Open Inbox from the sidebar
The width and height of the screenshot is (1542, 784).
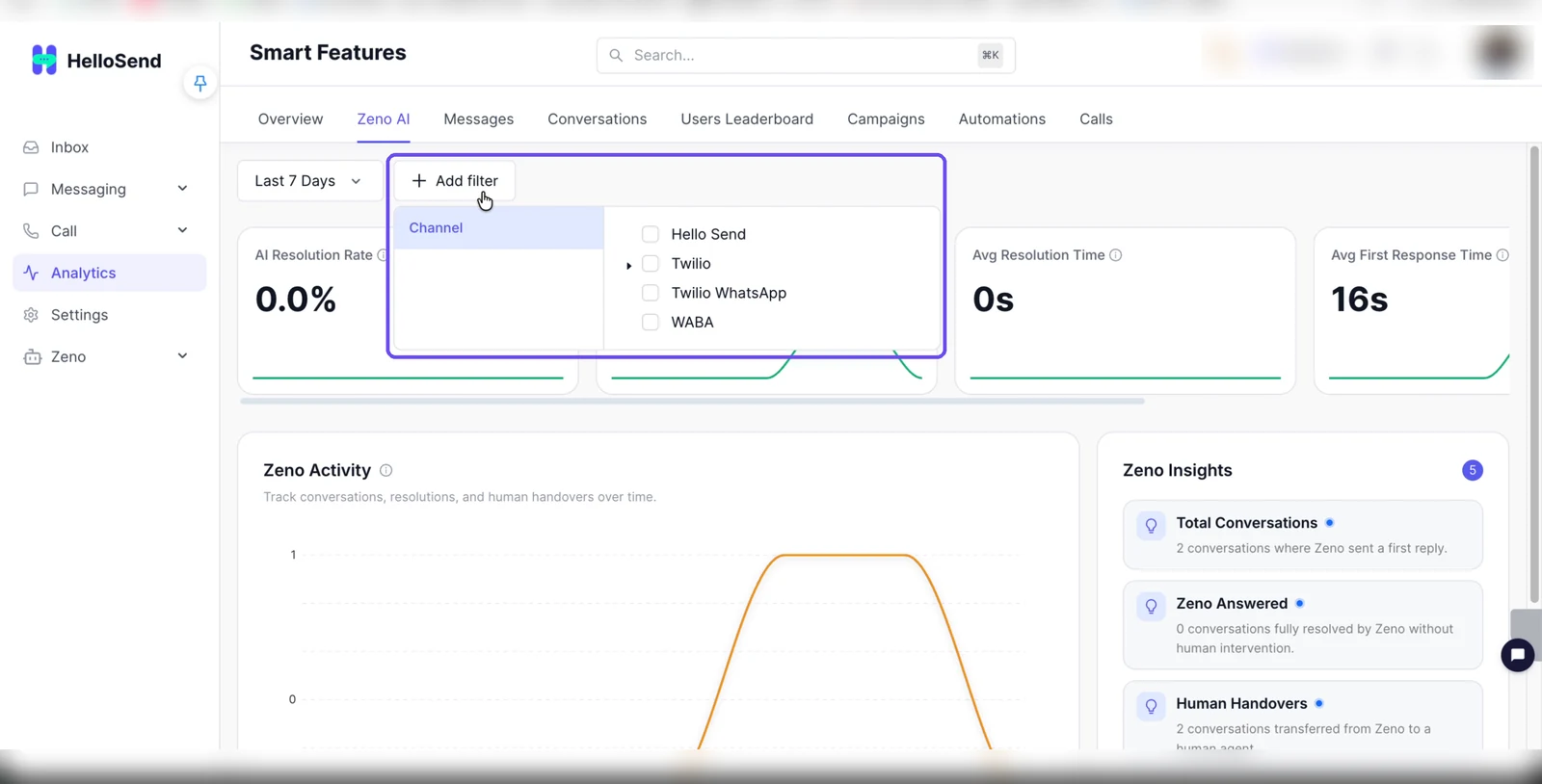(69, 147)
